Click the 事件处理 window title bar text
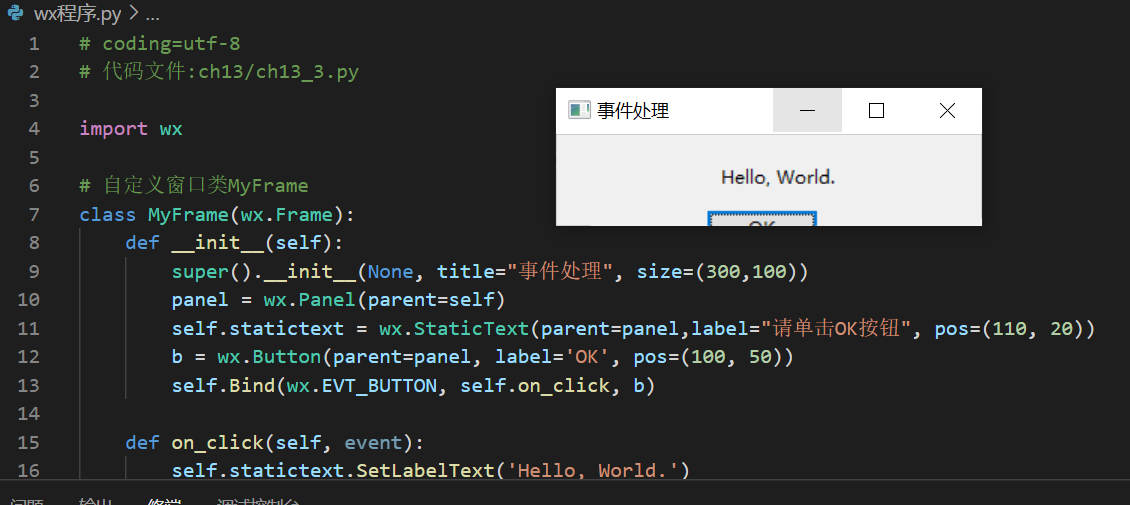 pos(633,110)
